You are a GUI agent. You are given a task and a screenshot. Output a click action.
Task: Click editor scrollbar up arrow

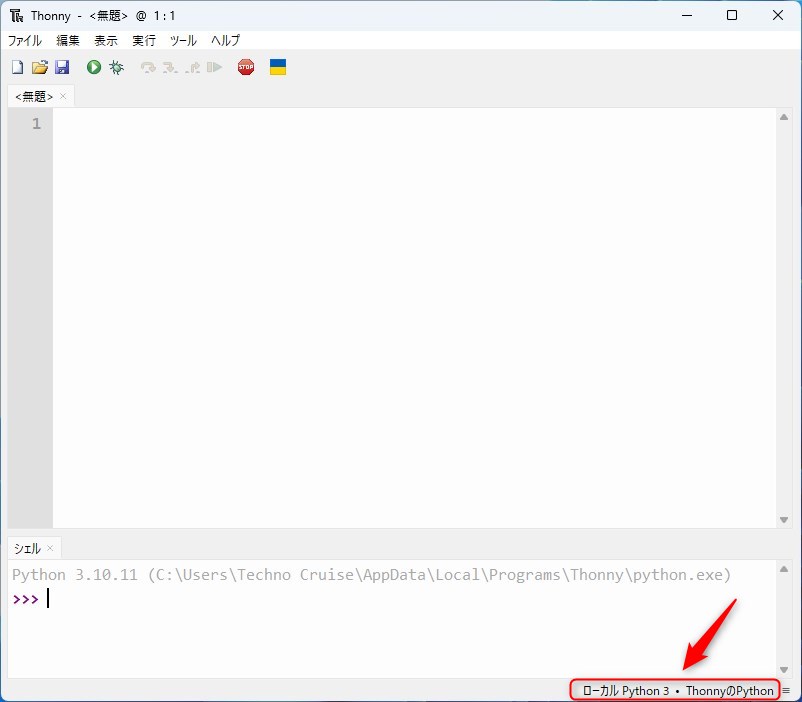784,117
